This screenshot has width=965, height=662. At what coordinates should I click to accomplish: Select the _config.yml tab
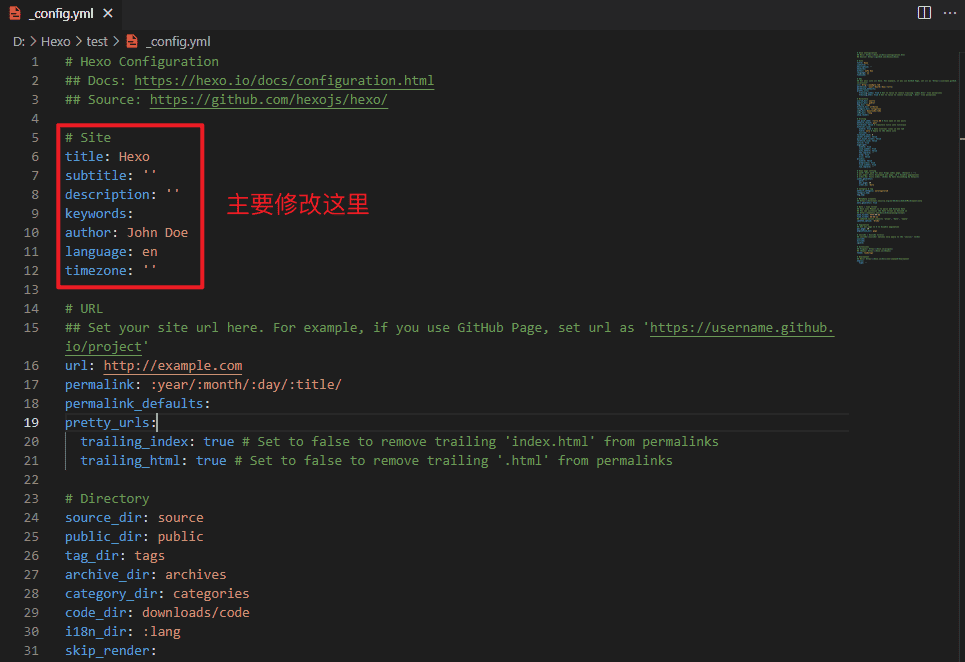point(62,13)
